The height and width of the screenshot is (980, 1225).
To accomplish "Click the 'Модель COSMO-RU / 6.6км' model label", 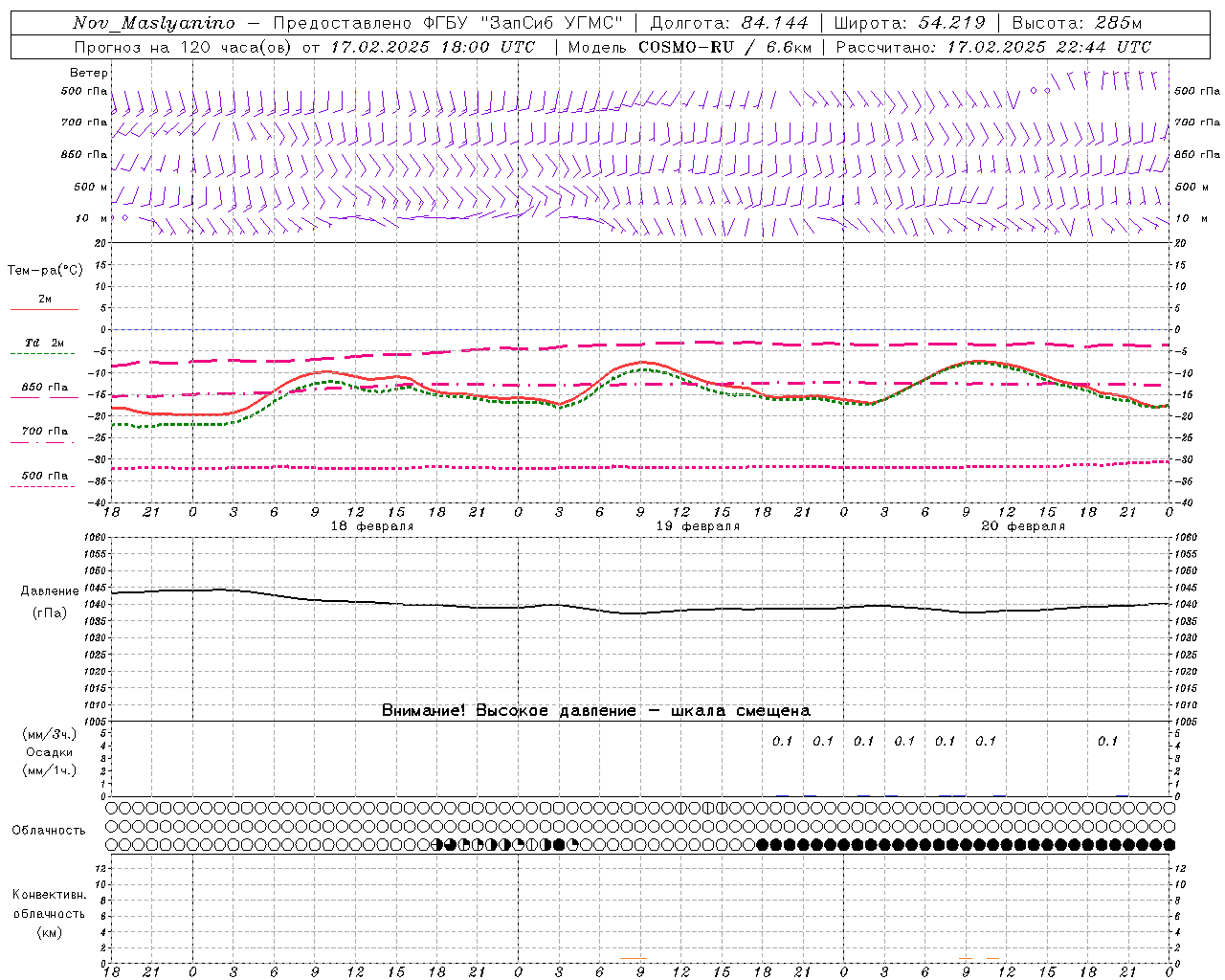I will tap(690, 47).
